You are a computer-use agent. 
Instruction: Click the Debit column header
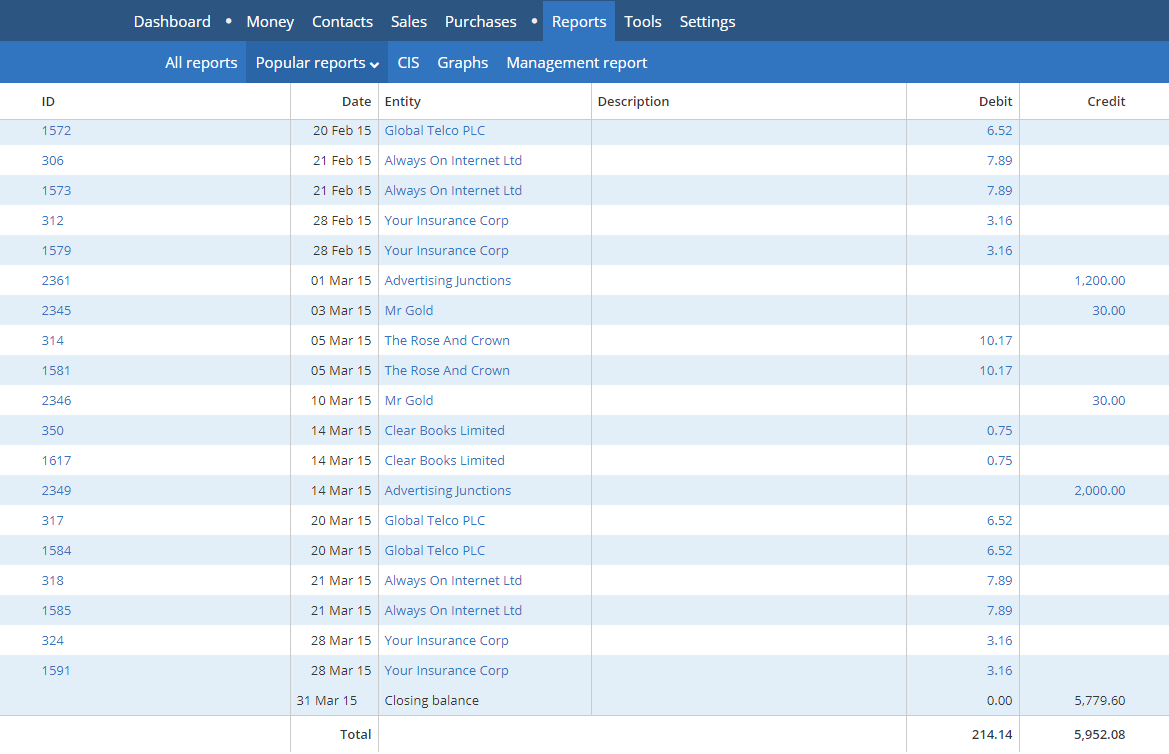[995, 101]
